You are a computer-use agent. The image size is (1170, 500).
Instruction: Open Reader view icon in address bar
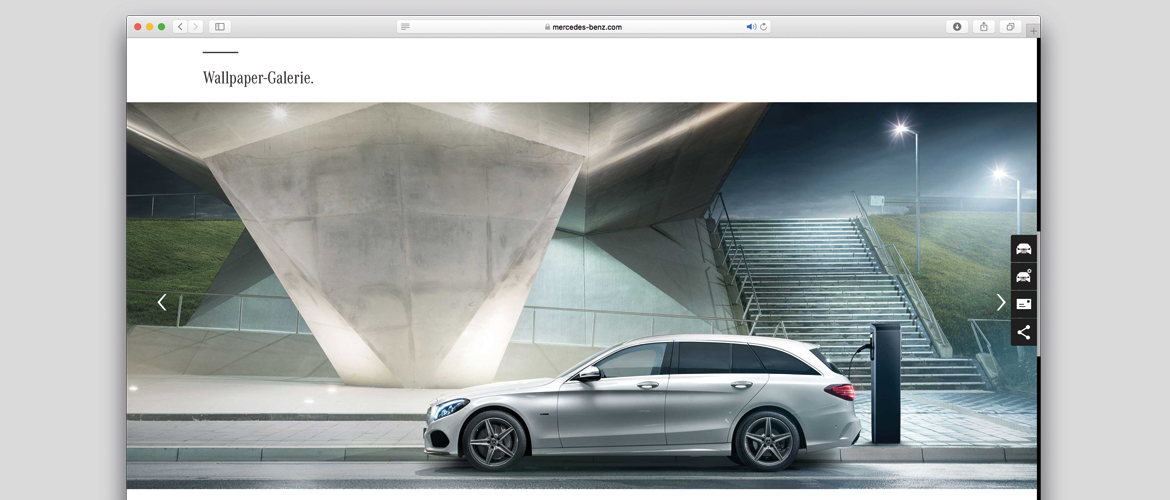[x=405, y=27]
